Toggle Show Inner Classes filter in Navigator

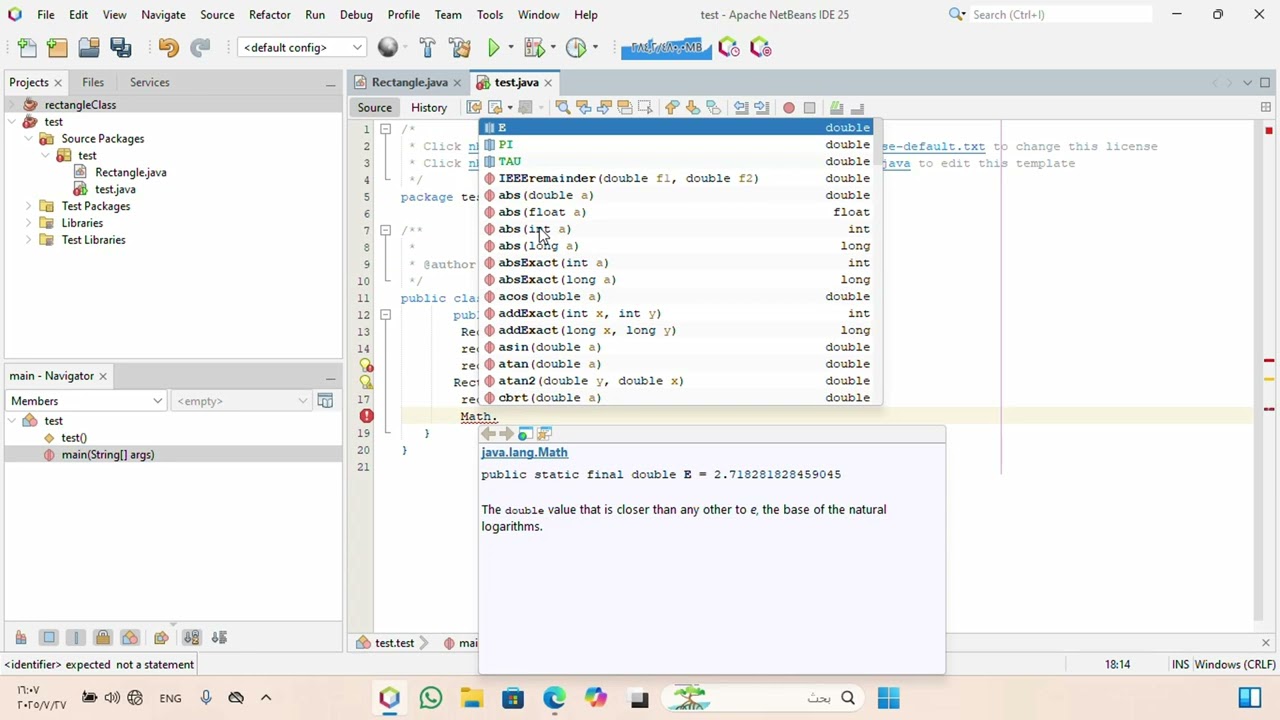(130, 638)
